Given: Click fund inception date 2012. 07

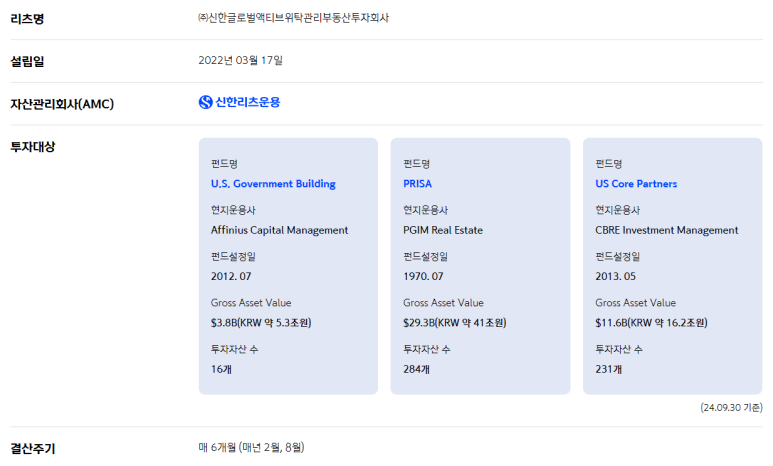Looking at the screenshot, I should (231, 277).
